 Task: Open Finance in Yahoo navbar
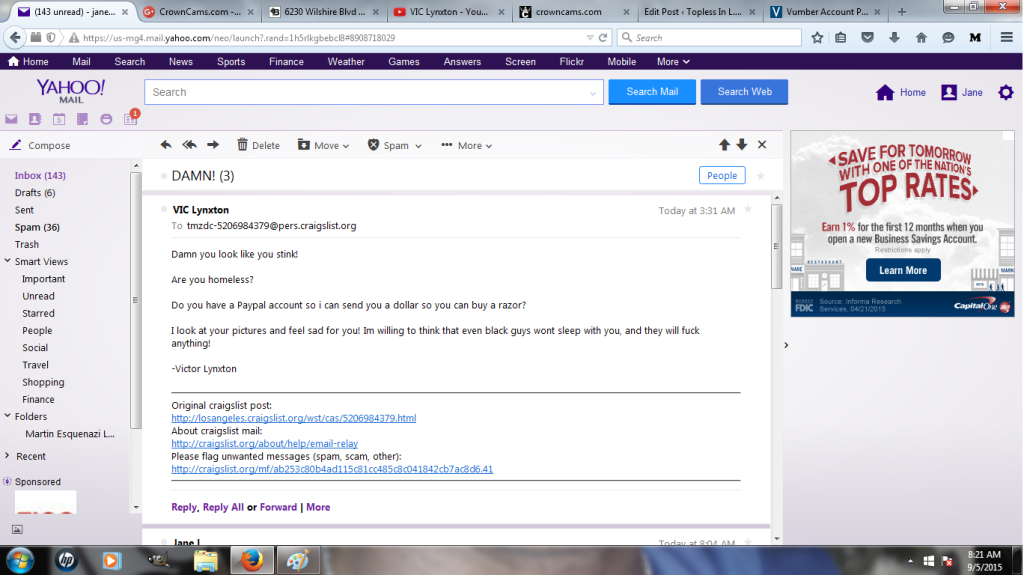286,61
